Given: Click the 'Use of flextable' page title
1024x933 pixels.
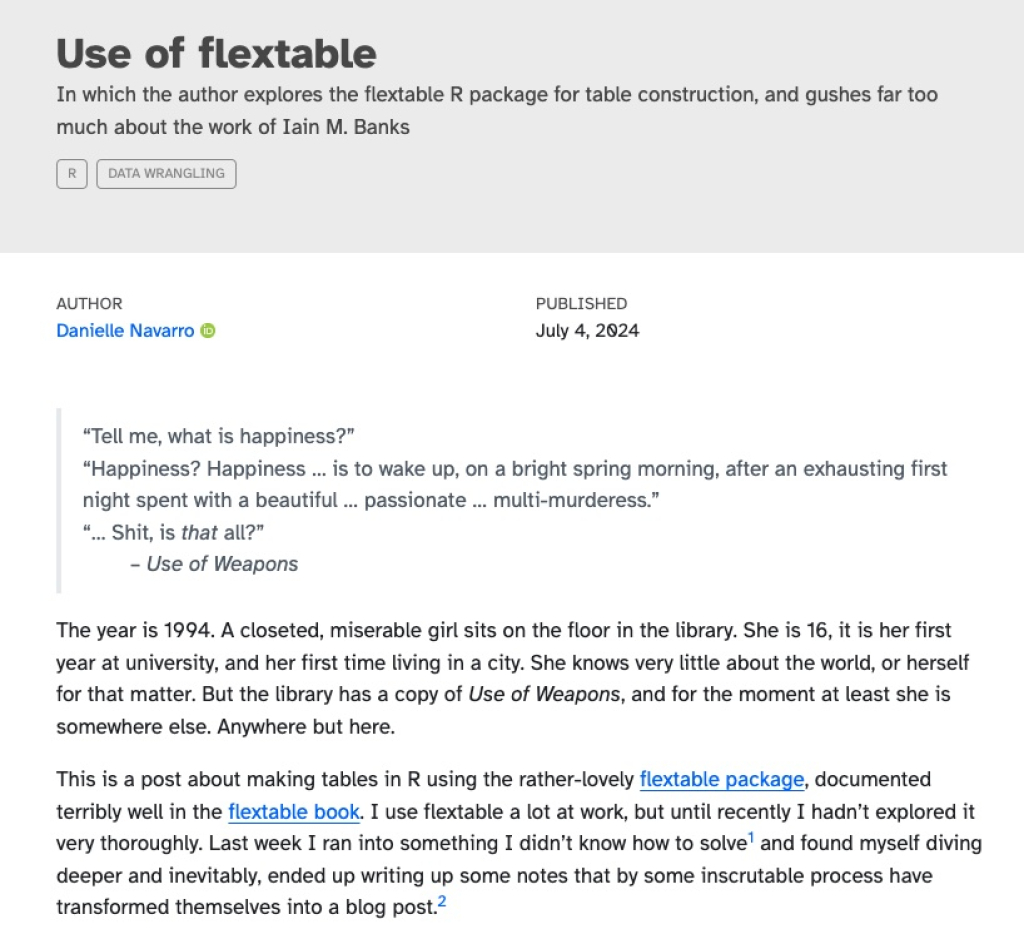Looking at the screenshot, I should coord(216,54).
